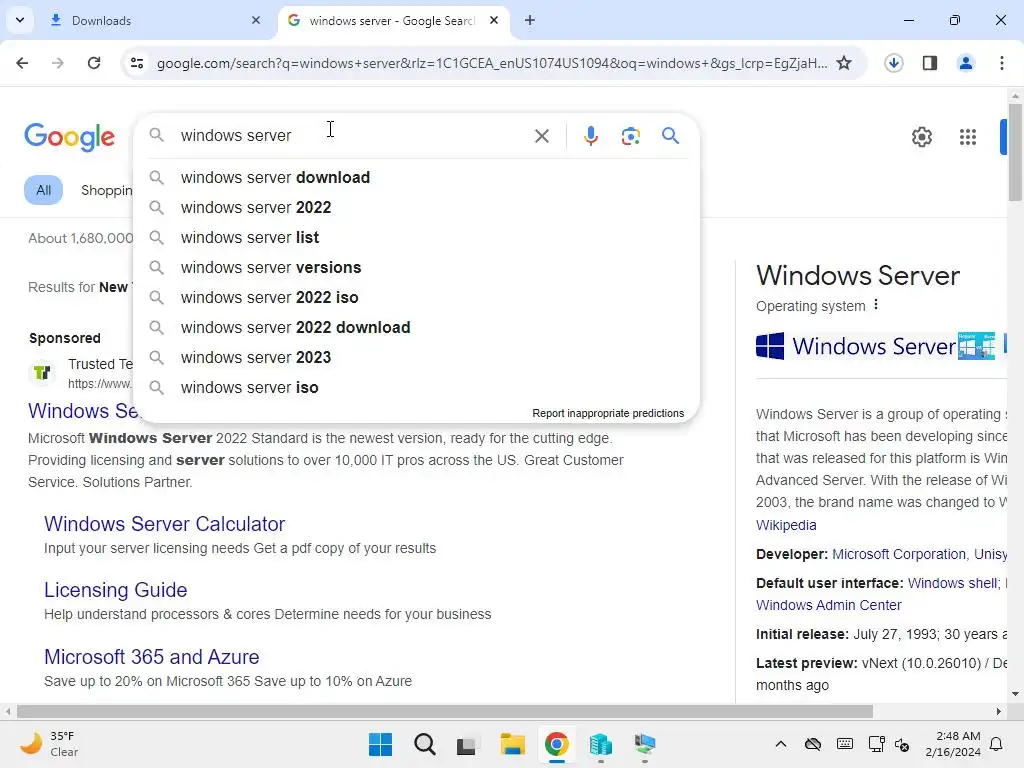This screenshot has height=768, width=1024.
Task: Open the Chrome three-dot menu
Action: (1002, 63)
